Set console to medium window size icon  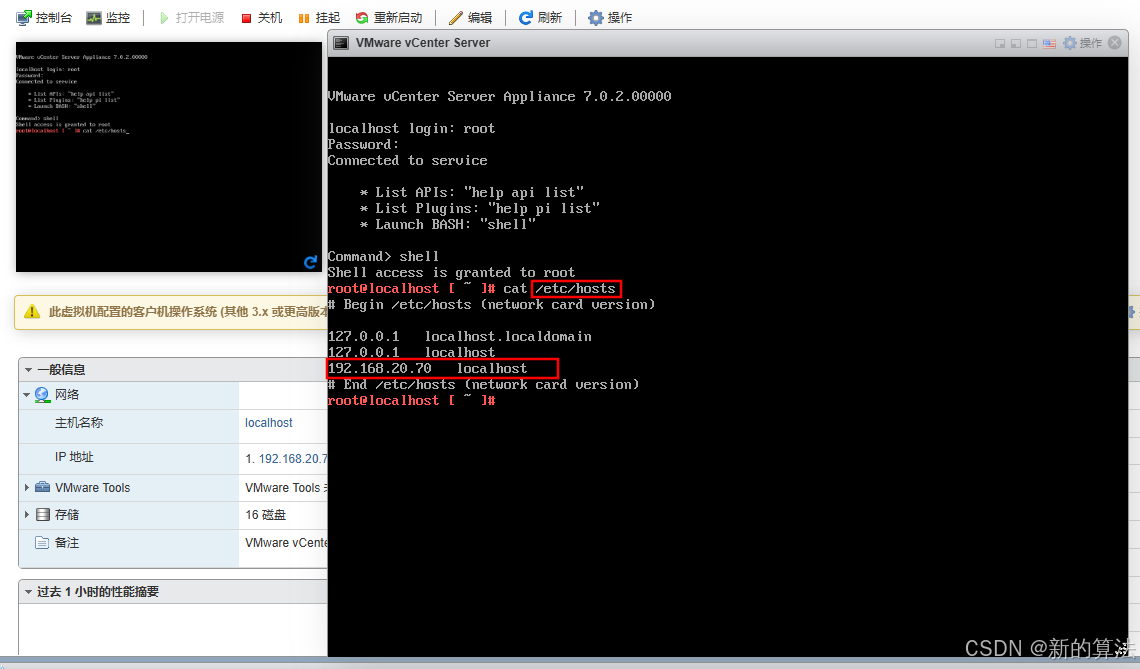click(1016, 44)
